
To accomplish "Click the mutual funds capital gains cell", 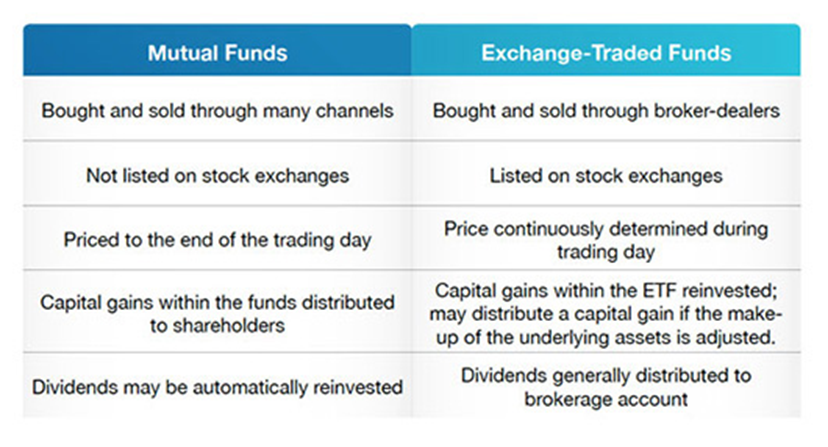I will click(x=217, y=312).
